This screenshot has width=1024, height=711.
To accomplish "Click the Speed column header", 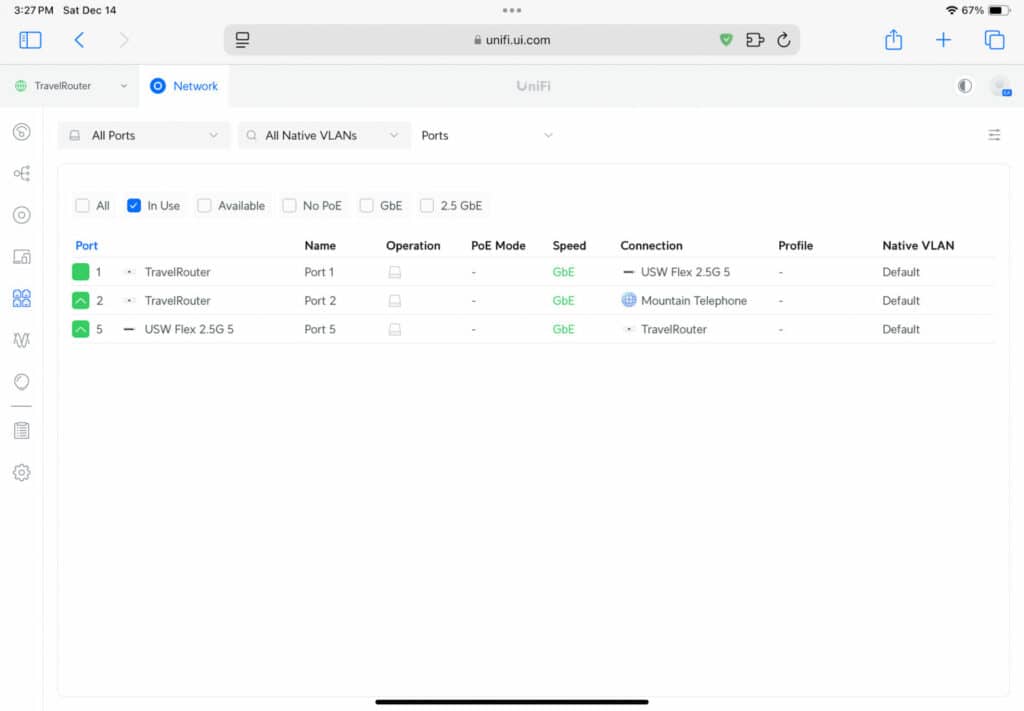I will click(569, 245).
